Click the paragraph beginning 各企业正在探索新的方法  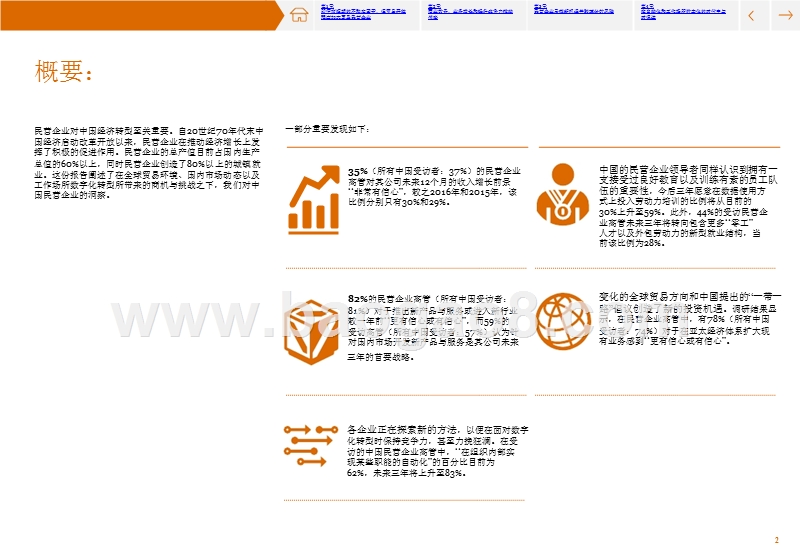(437, 451)
